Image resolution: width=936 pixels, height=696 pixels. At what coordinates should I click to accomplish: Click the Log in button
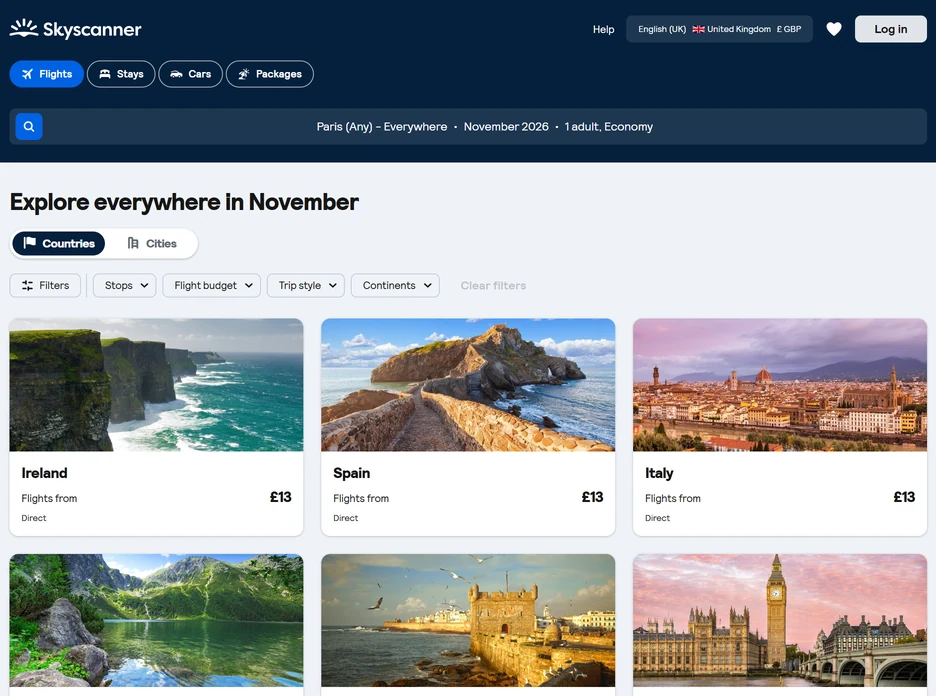(x=891, y=29)
